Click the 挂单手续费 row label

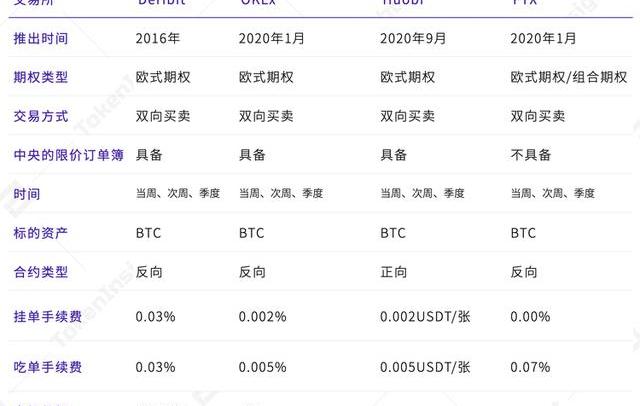(x=48, y=316)
